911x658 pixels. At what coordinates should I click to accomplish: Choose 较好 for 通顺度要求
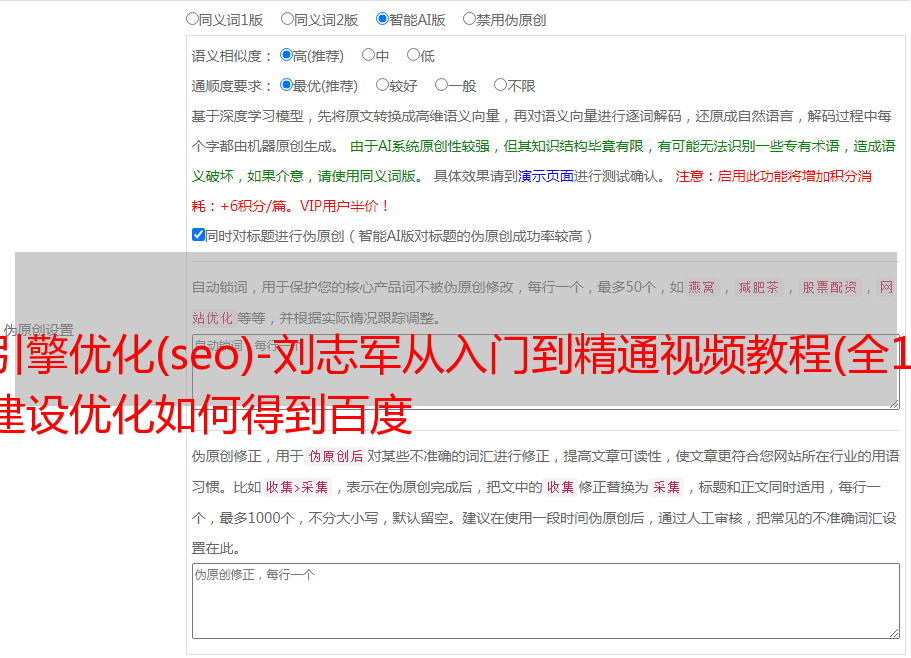(382, 85)
